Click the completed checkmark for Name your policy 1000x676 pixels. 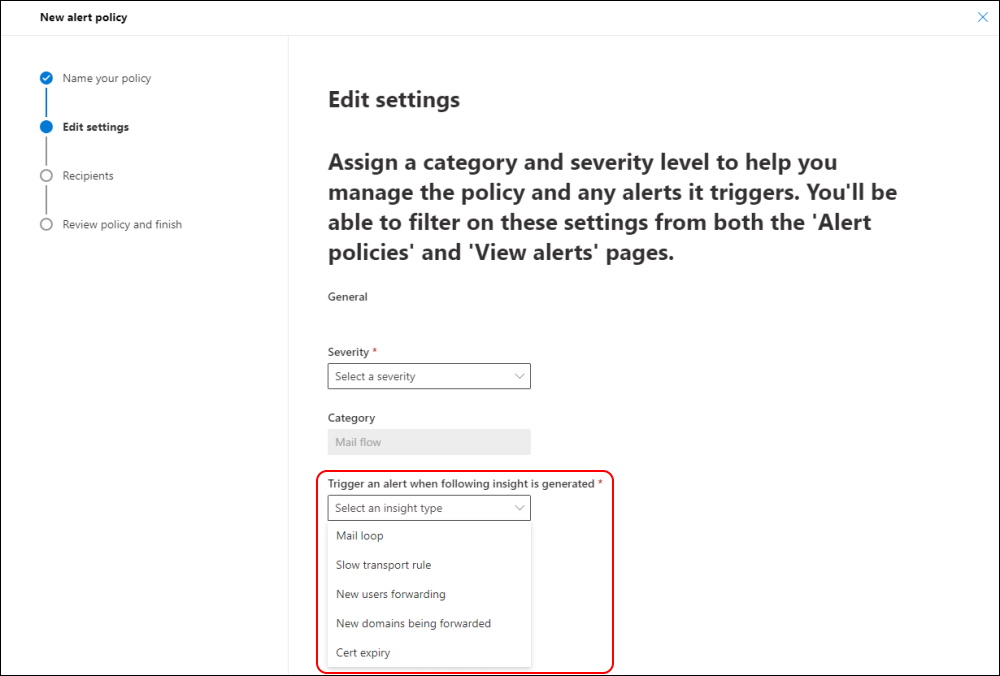tap(46, 78)
